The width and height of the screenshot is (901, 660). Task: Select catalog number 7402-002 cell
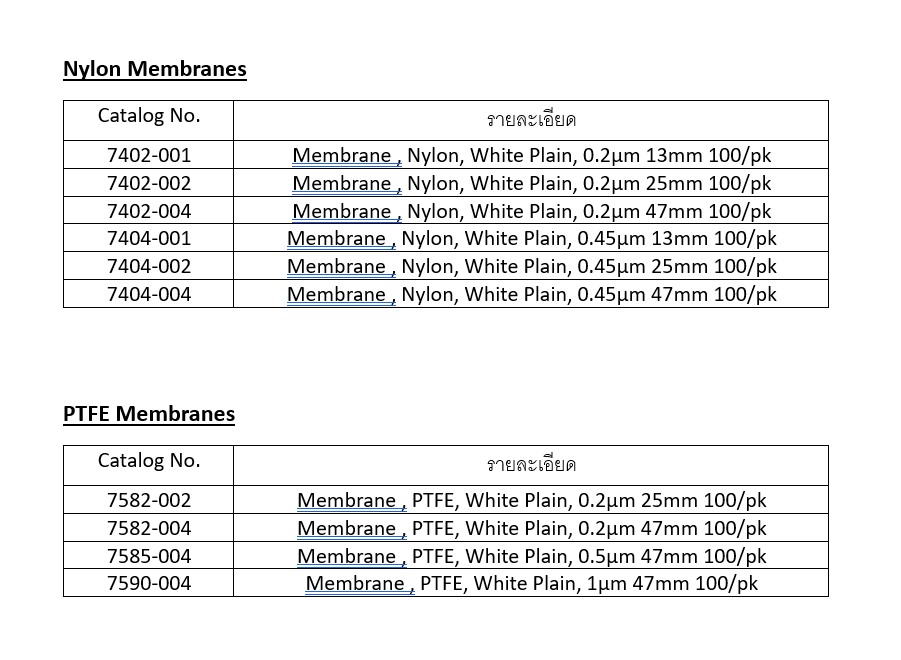click(148, 183)
